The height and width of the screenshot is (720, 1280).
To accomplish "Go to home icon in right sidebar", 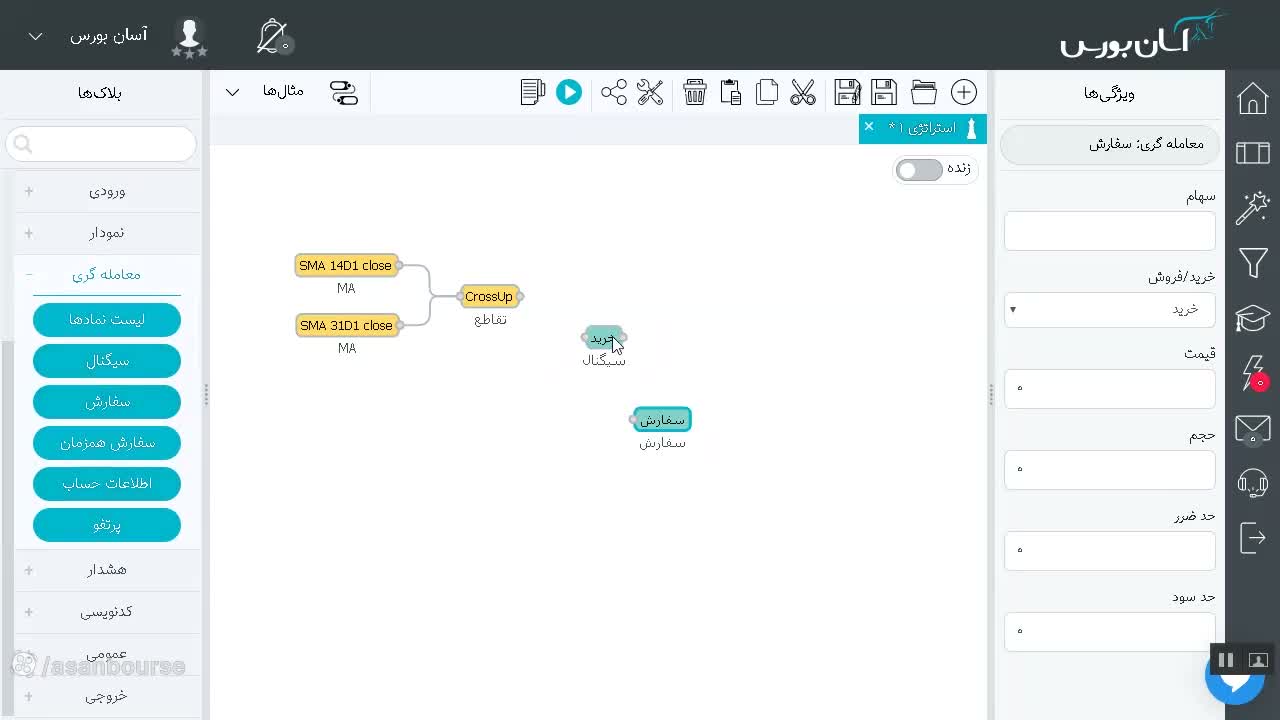I will pos(1253,99).
